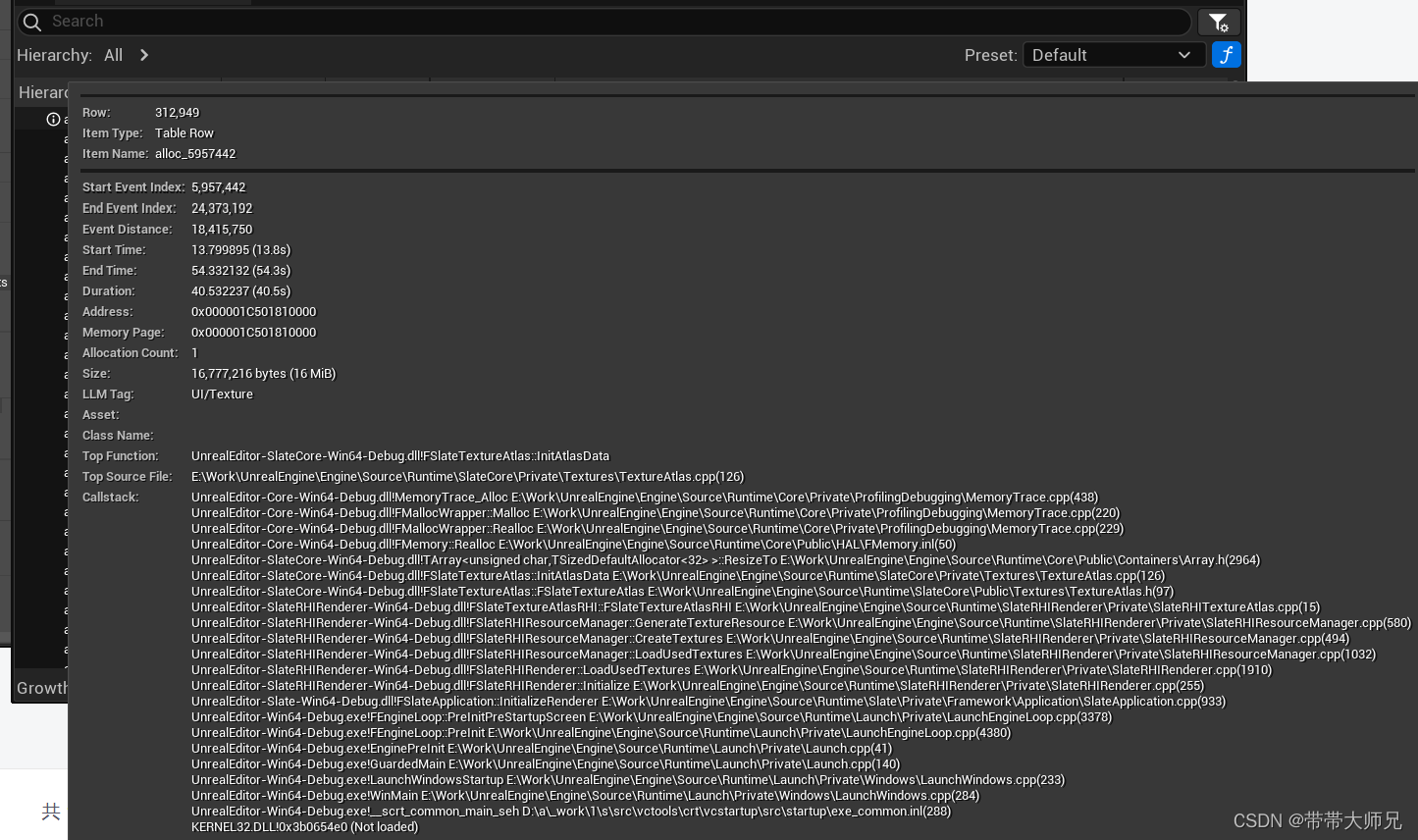Image resolution: width=1418 pixels, height=840 pixels.
Task: Select the GuardedMain callstack line
Action: [546, 764]
